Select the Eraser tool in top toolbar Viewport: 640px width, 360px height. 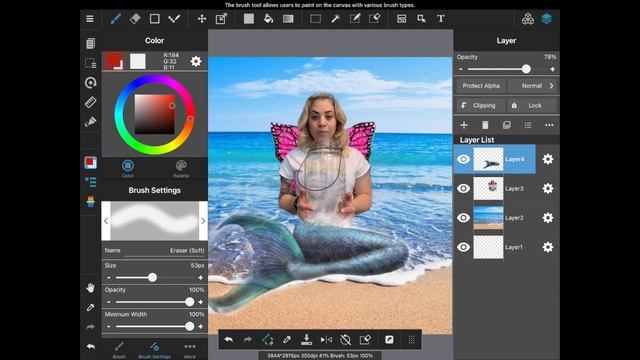pyautogui.click(x=135, y=18)
